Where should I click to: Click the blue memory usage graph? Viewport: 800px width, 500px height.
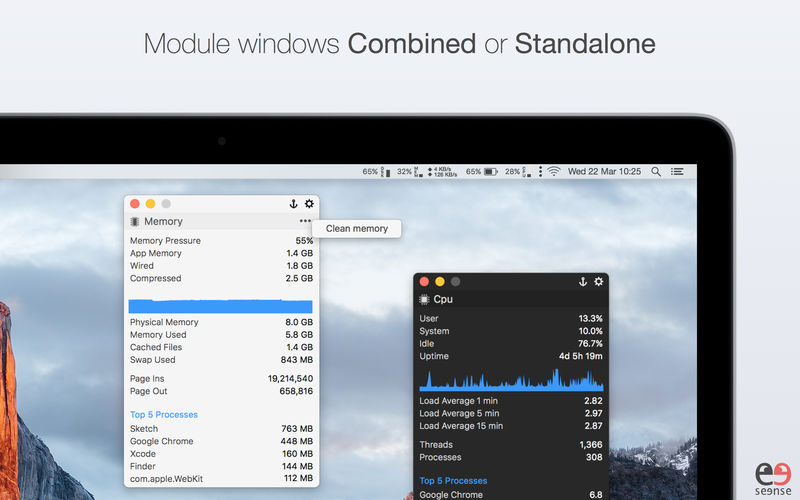[220, 306]
